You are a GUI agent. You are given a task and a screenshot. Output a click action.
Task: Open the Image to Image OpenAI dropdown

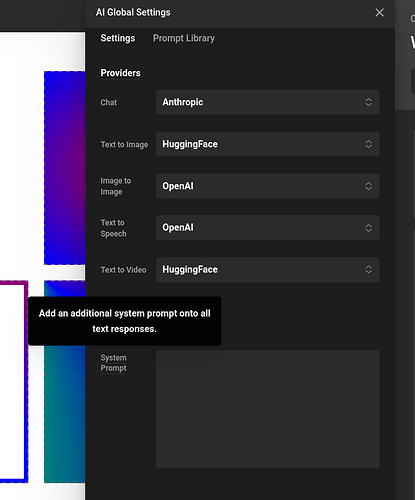coord(267,186)
